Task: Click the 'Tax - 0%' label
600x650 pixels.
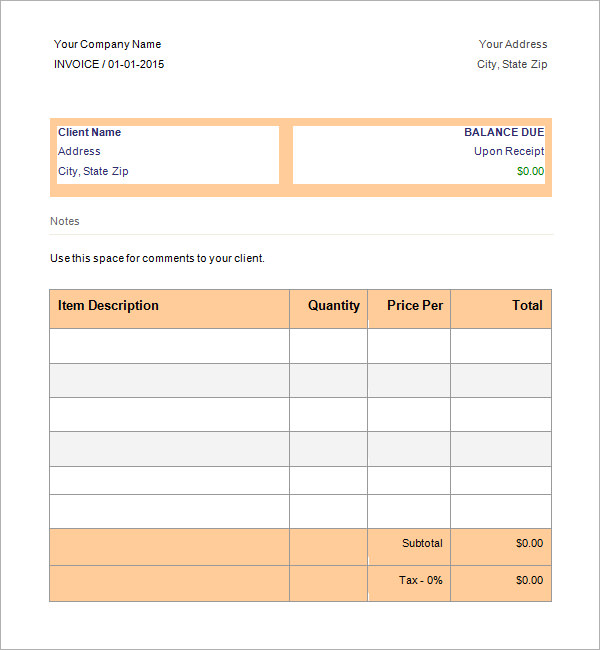Action: point(421,580)
